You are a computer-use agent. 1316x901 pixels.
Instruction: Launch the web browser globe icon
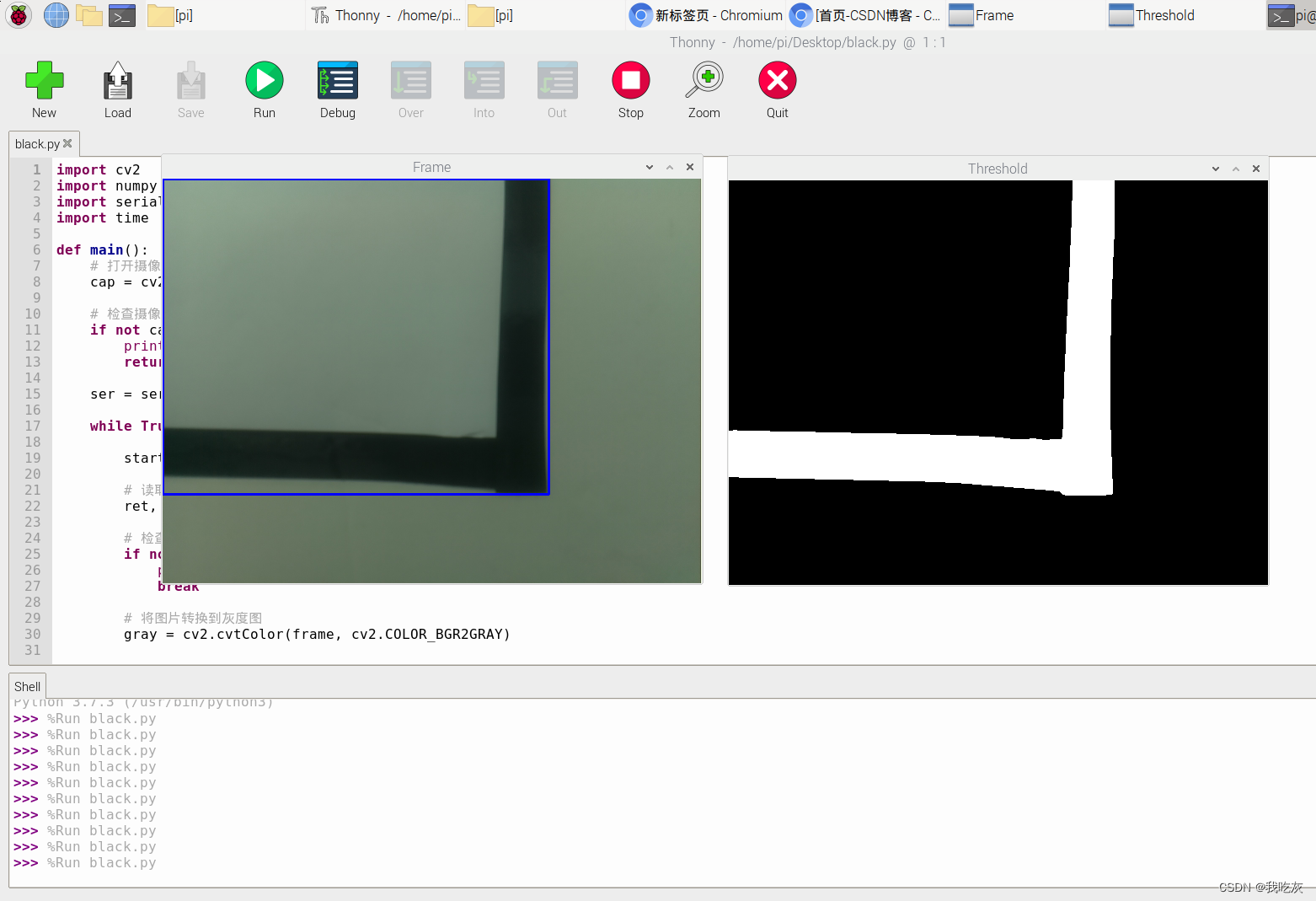(x=56, y=15)
